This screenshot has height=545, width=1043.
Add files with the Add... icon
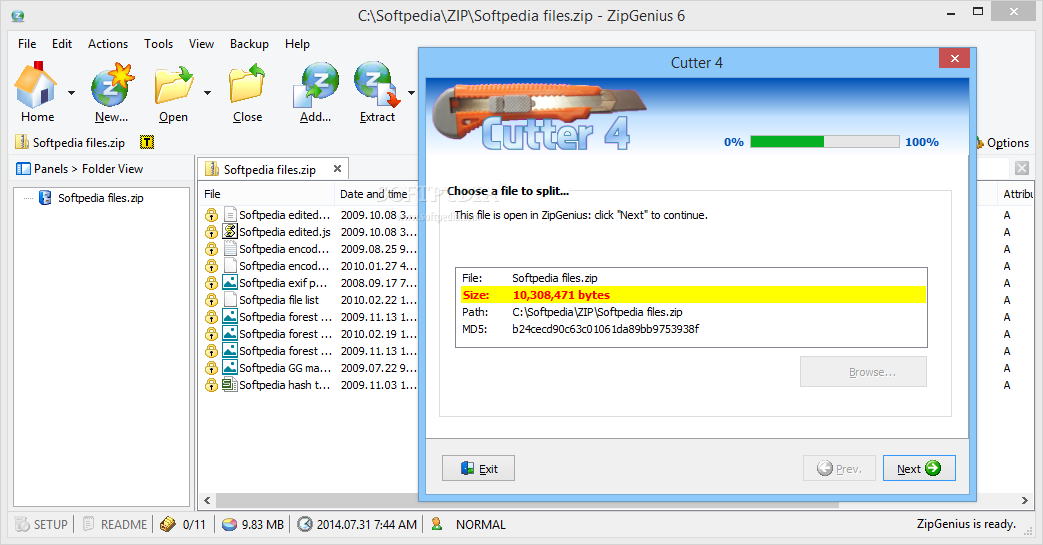click(315, 85)
